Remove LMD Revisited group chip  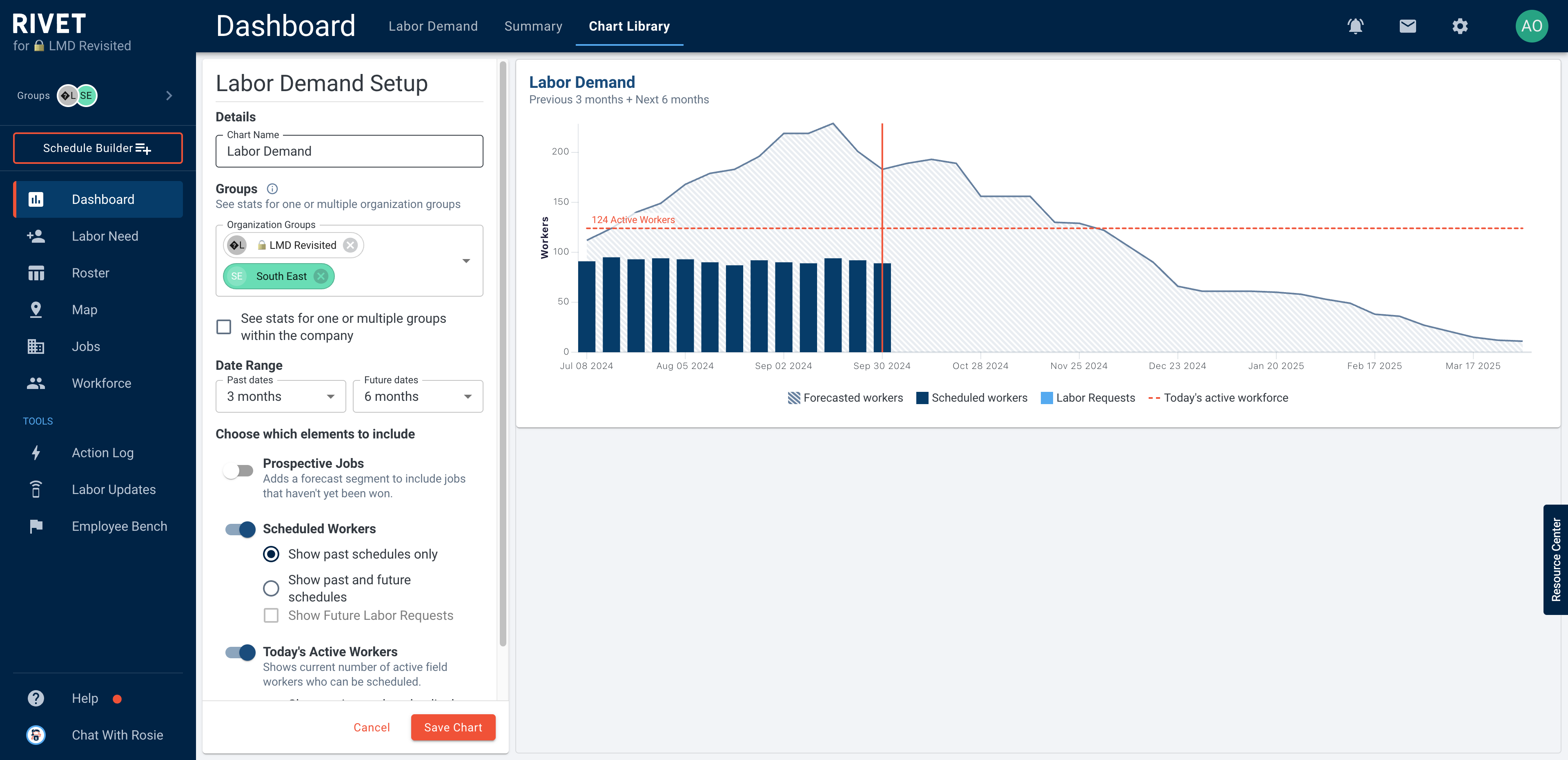[350, 246]
